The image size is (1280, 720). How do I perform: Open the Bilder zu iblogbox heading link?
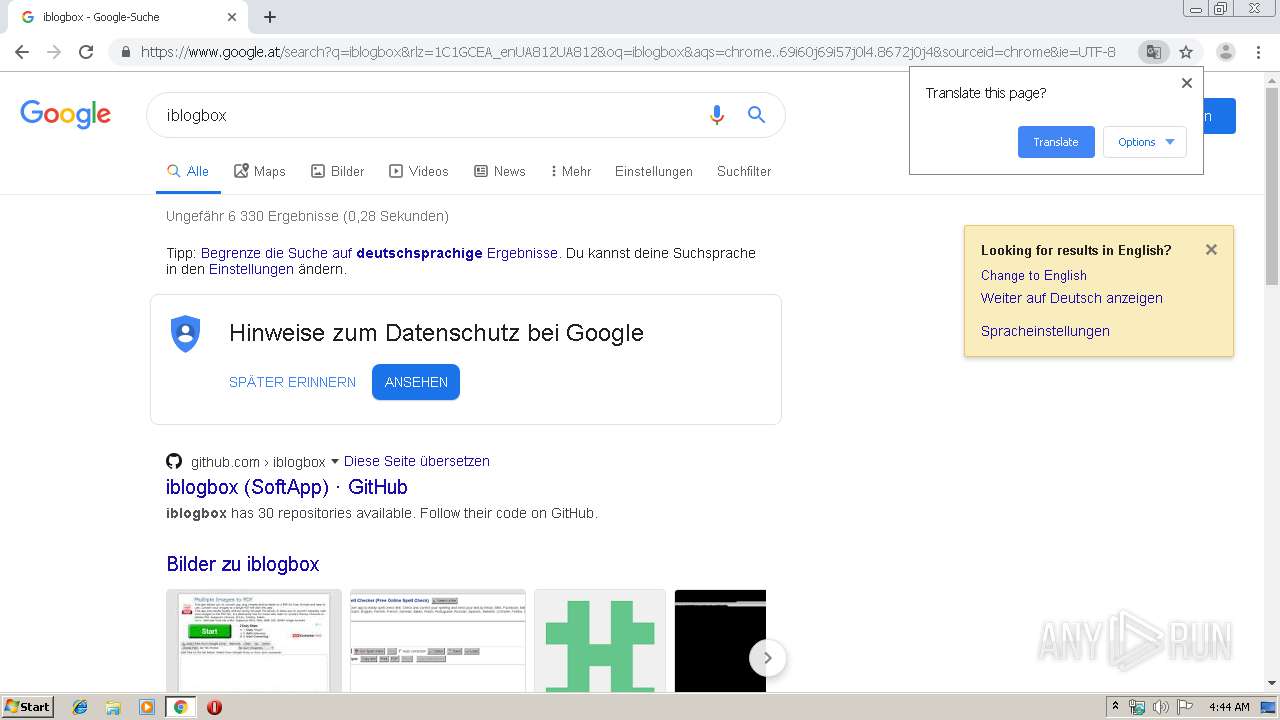243,564
